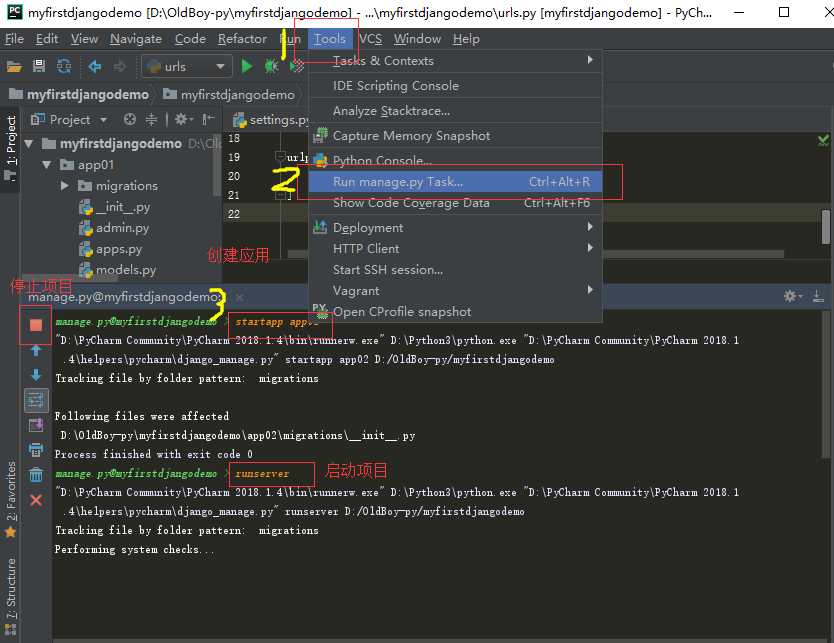
Task: Click the Back navigation arrow
Action: (95, 66)
